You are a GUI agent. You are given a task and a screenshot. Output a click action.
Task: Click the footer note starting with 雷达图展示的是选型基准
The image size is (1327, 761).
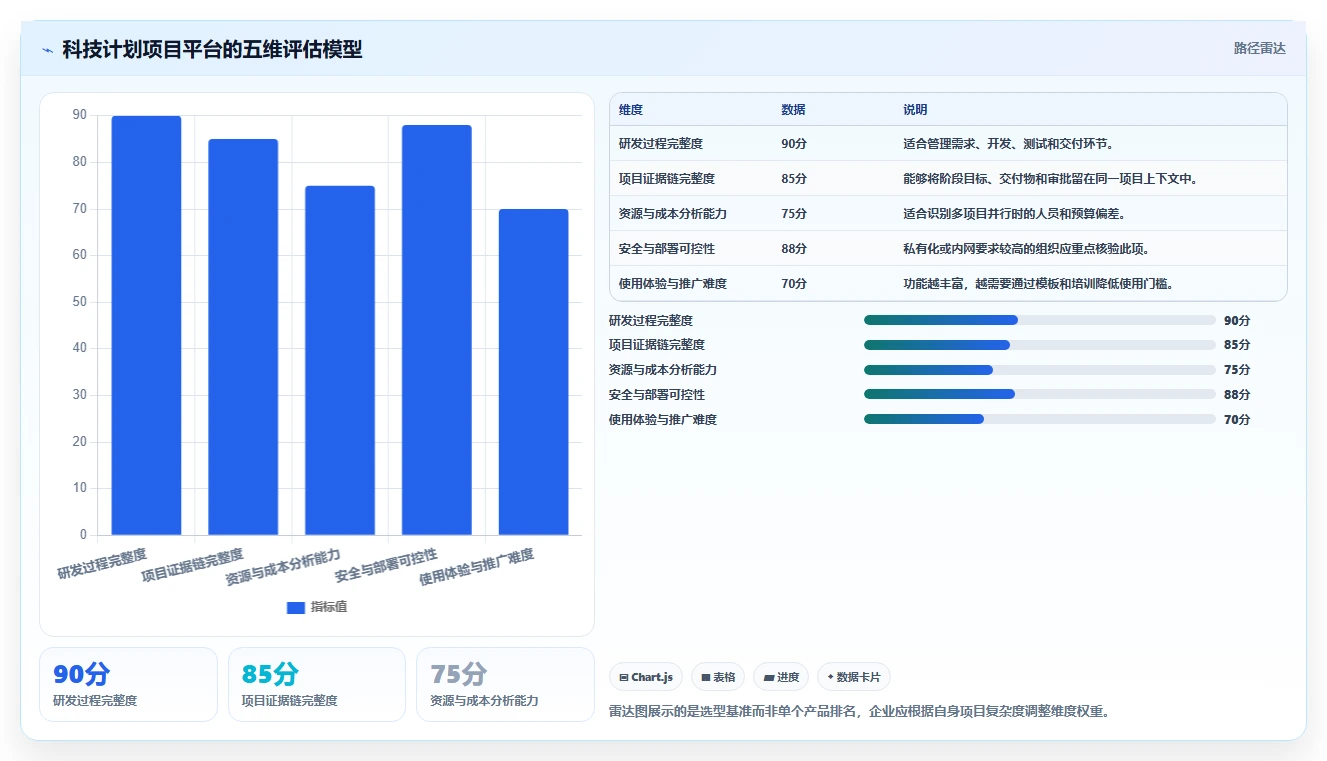[x=860, y=712]
